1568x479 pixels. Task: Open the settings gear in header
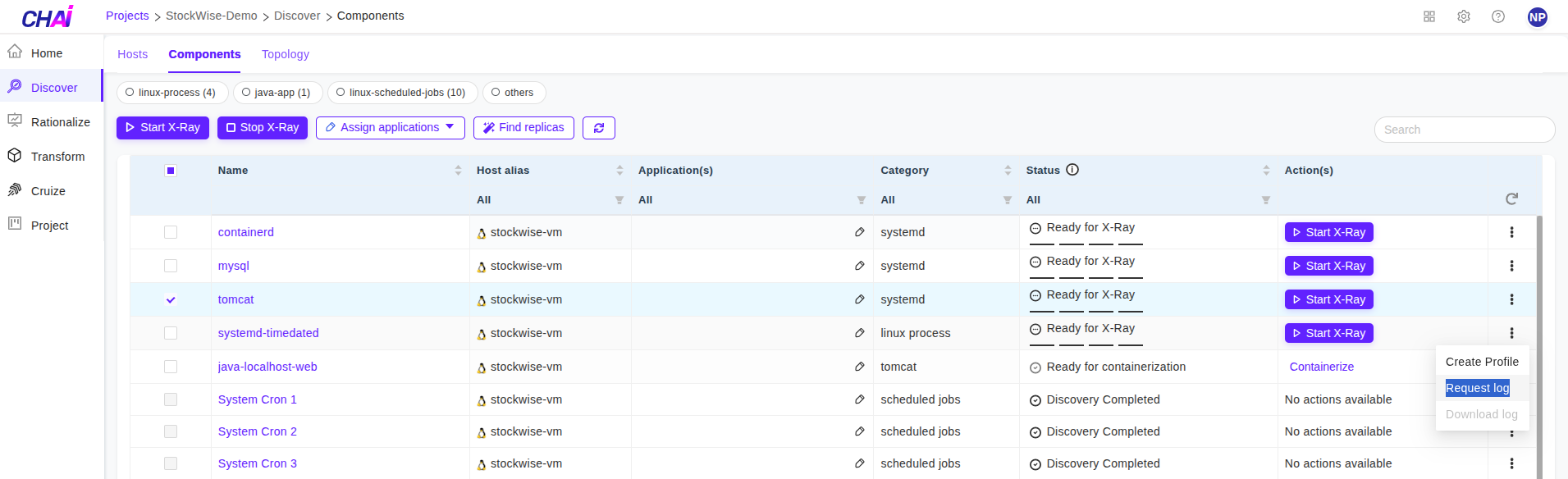coord(1464,16)
